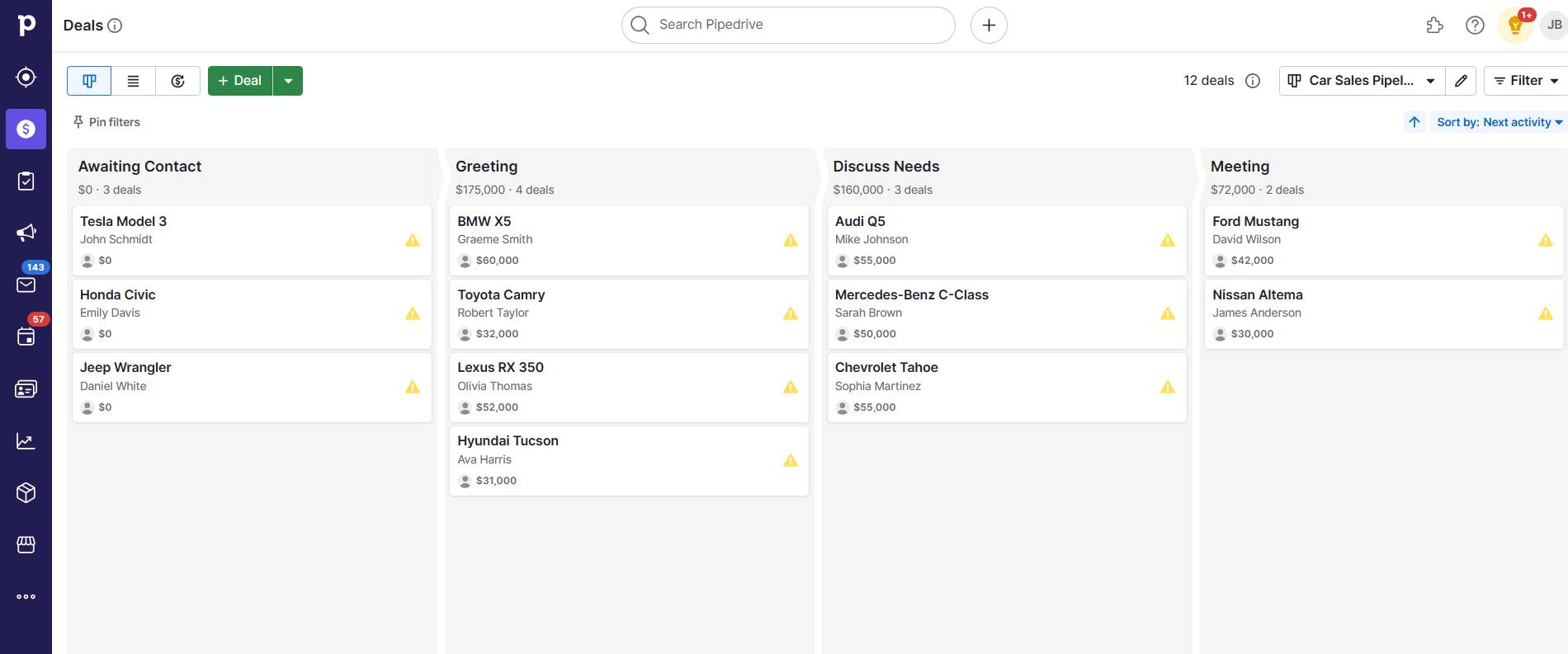The width and height of the screenshot is (1568, 654).
Task: Open Marketplace storefront icon in sidebar
Action: pos(26,545)
